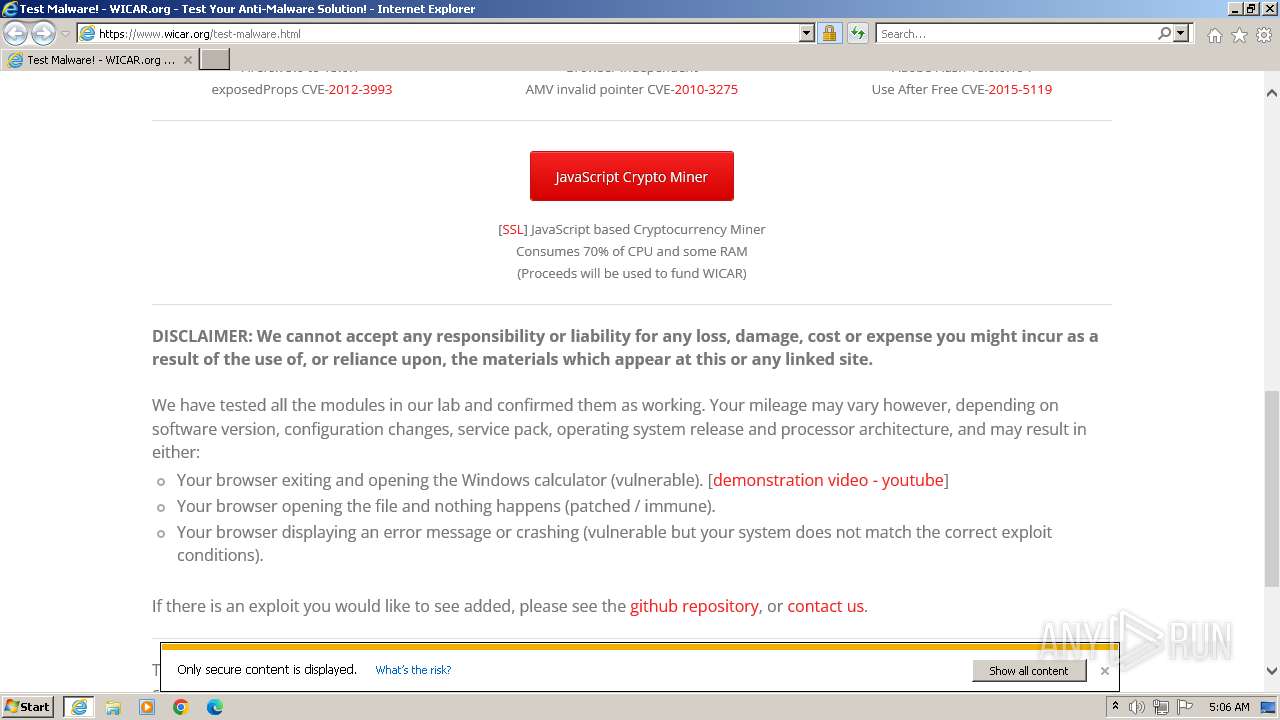Open the Windows Start menu

pos(28,707)
